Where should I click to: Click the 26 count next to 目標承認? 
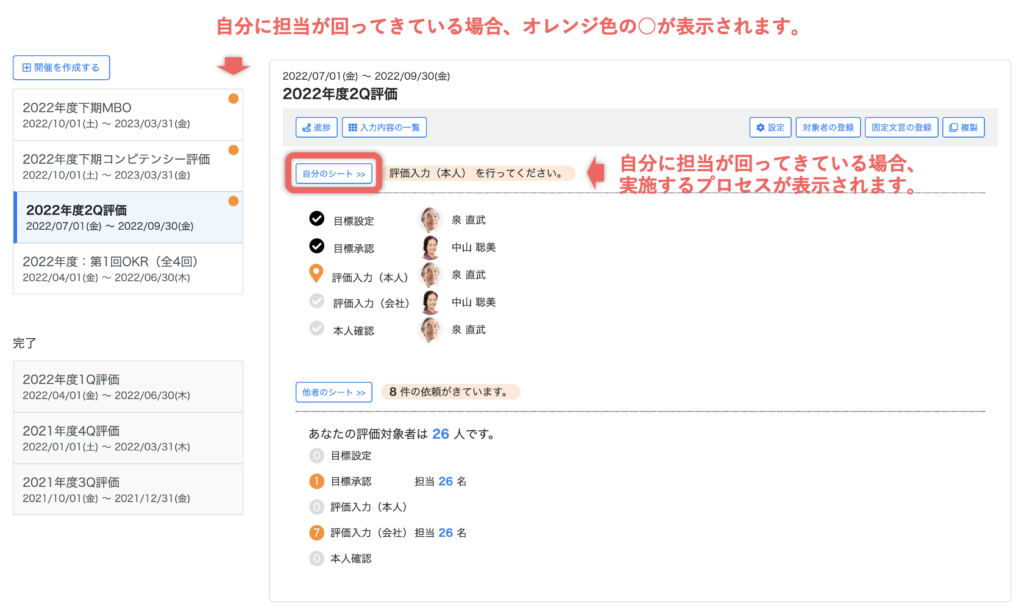coord(445,481)
